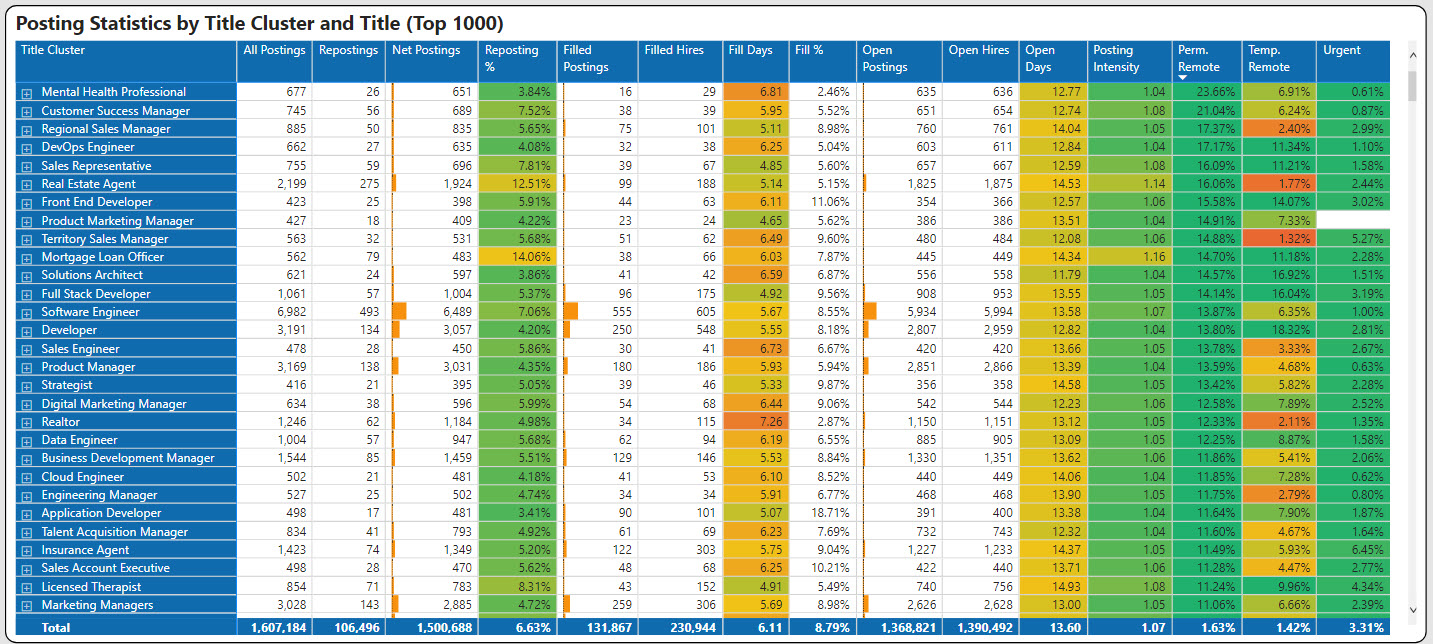Viewport: 1433px width, 644px height.
Task: Sort by Posting Intensity column header
Action: tap(1130, 61)
